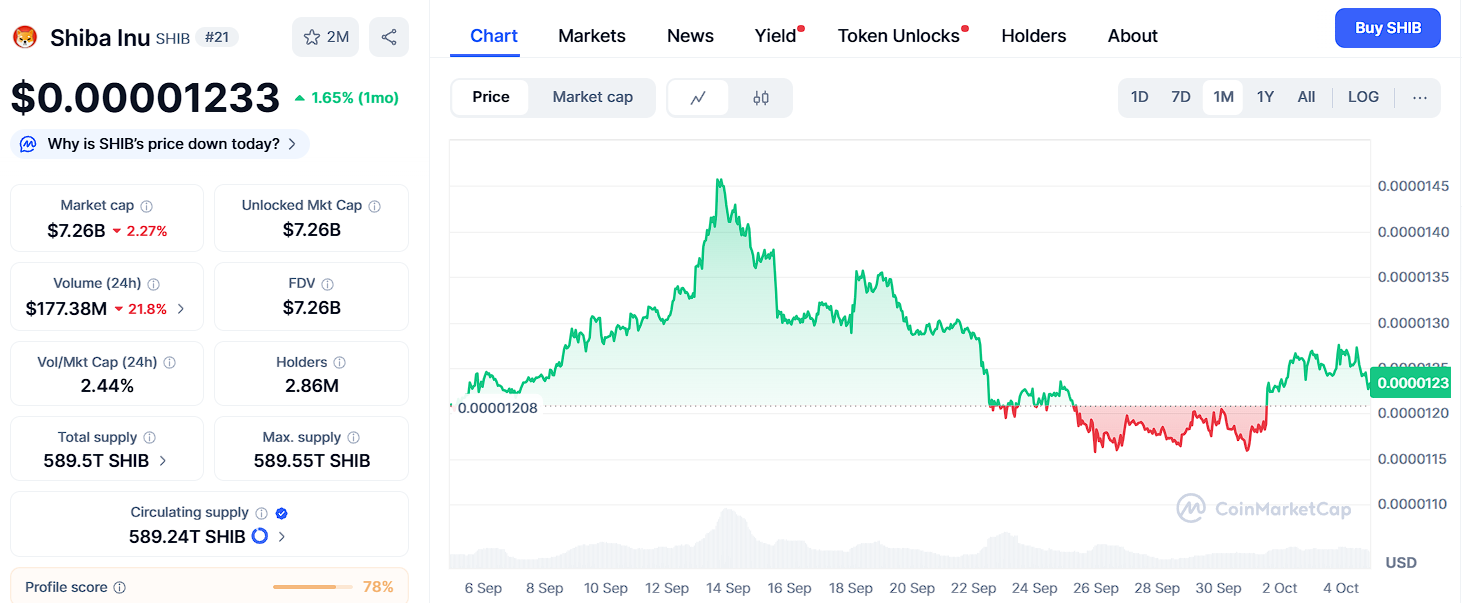Open chart more options ellipsis menu
The image size is (1462, 603).
(1420, 97)
